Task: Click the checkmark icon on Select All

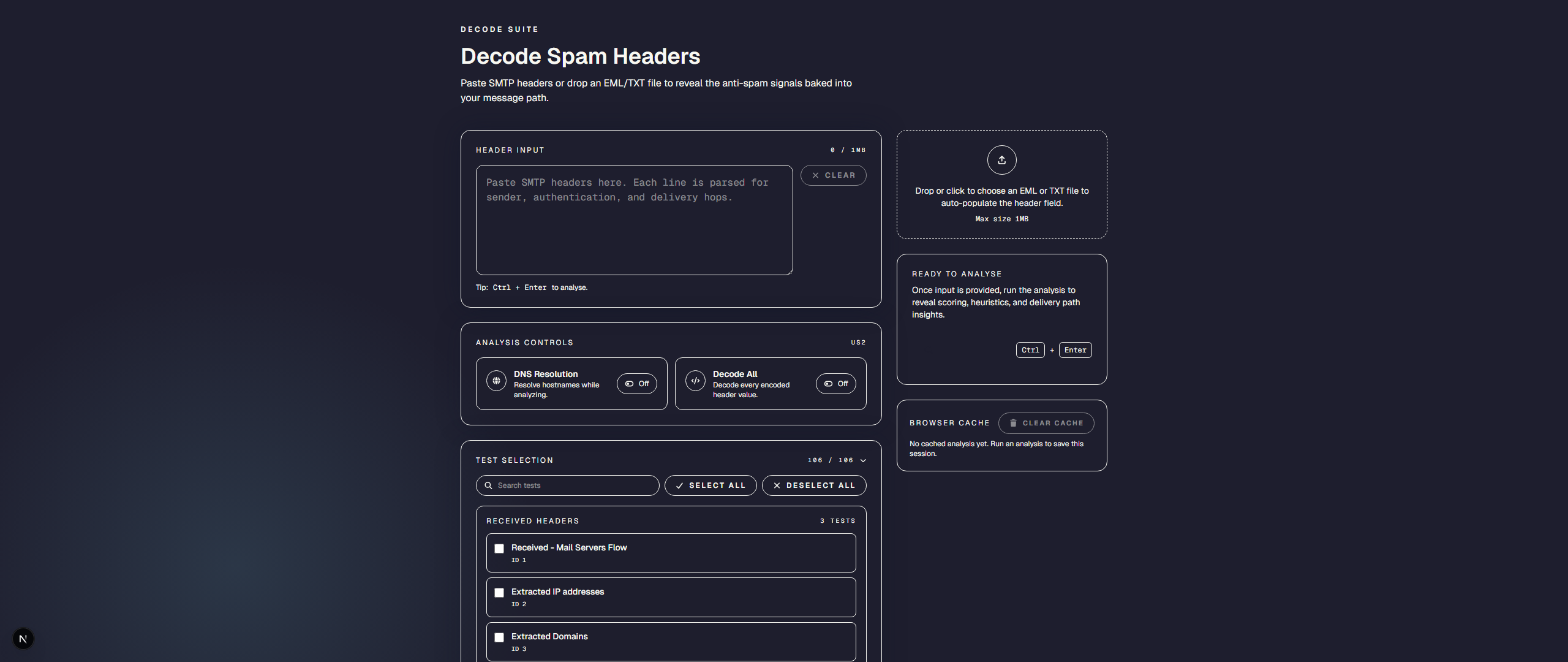Action: tap(679, 485)
